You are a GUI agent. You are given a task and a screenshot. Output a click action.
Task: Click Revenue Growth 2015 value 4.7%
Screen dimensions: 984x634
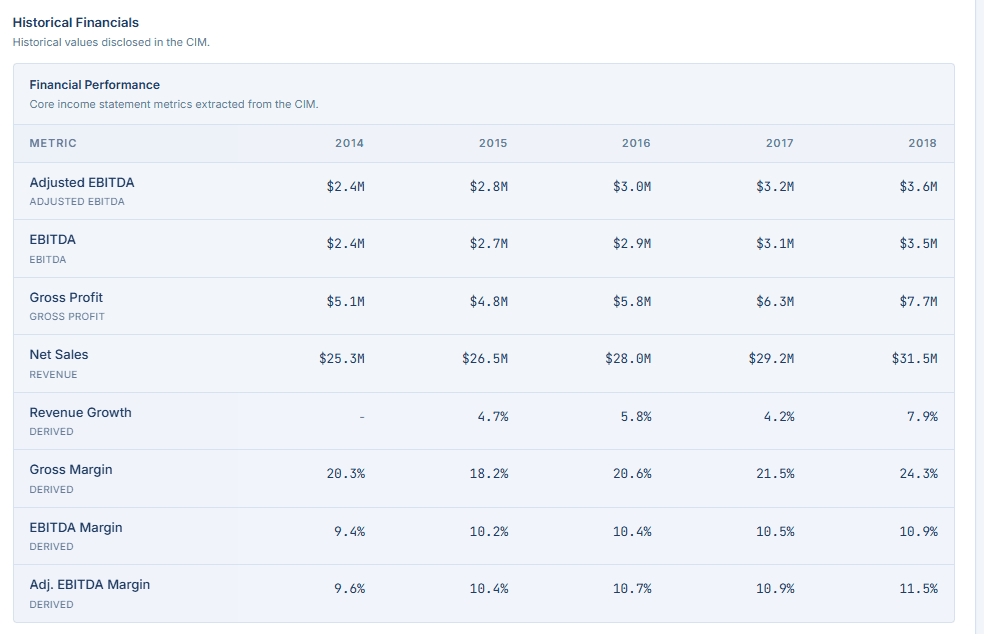point(493,416)
